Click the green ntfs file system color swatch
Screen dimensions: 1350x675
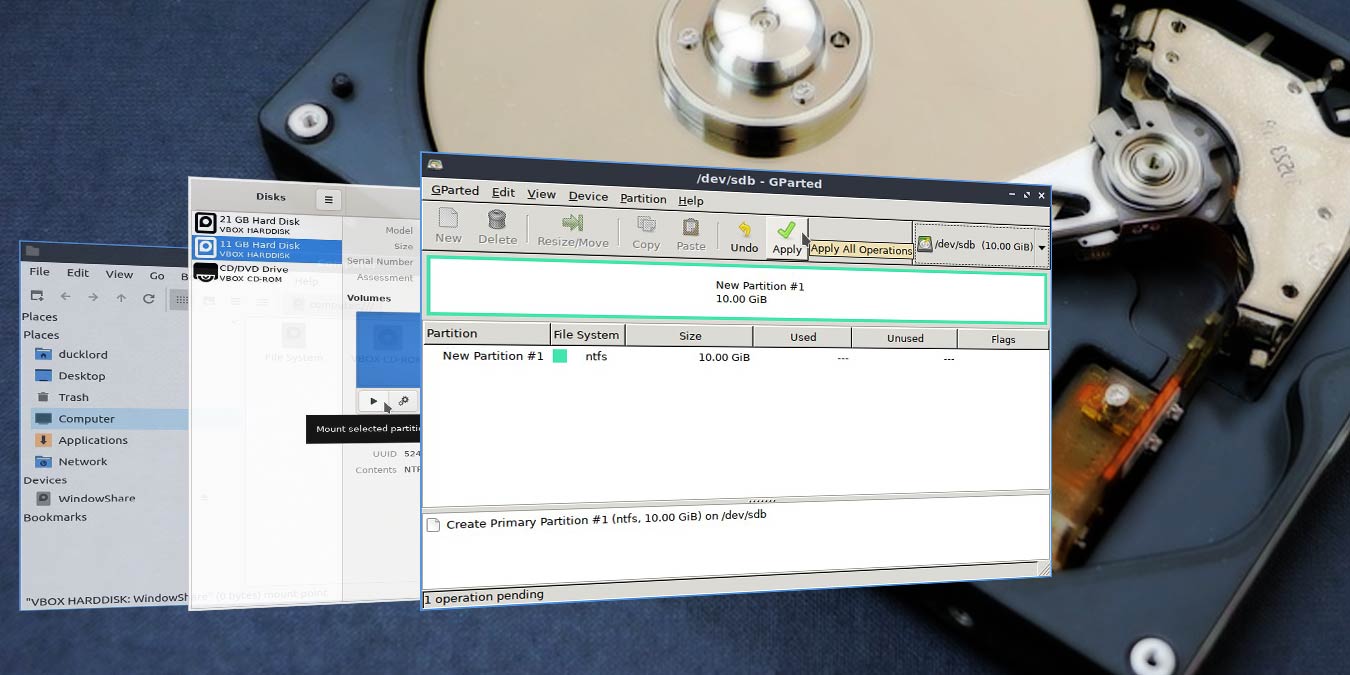tap(563, 356)
